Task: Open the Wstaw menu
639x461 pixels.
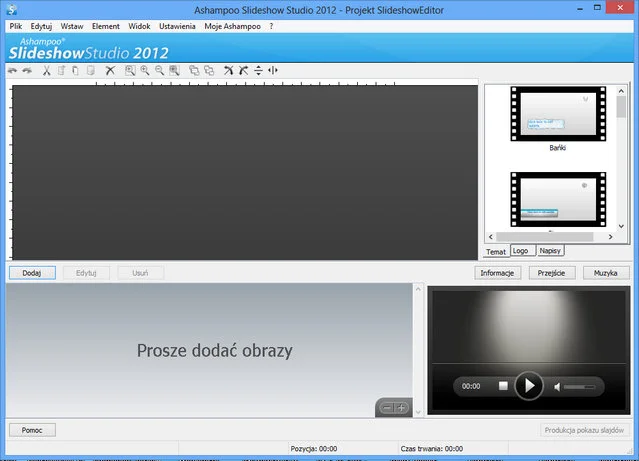Action: [72, 26]
